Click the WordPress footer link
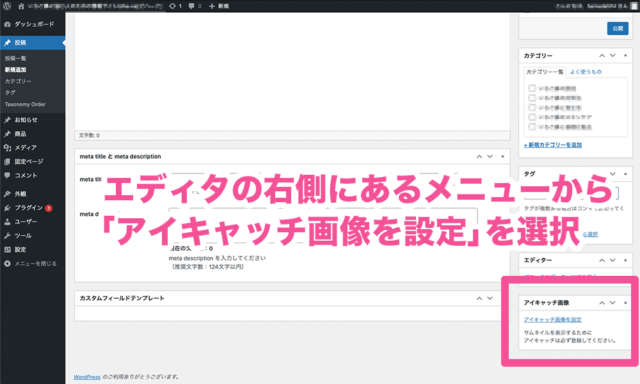The height and width of the screenshot is (384, 640). [x=87, y=377]
